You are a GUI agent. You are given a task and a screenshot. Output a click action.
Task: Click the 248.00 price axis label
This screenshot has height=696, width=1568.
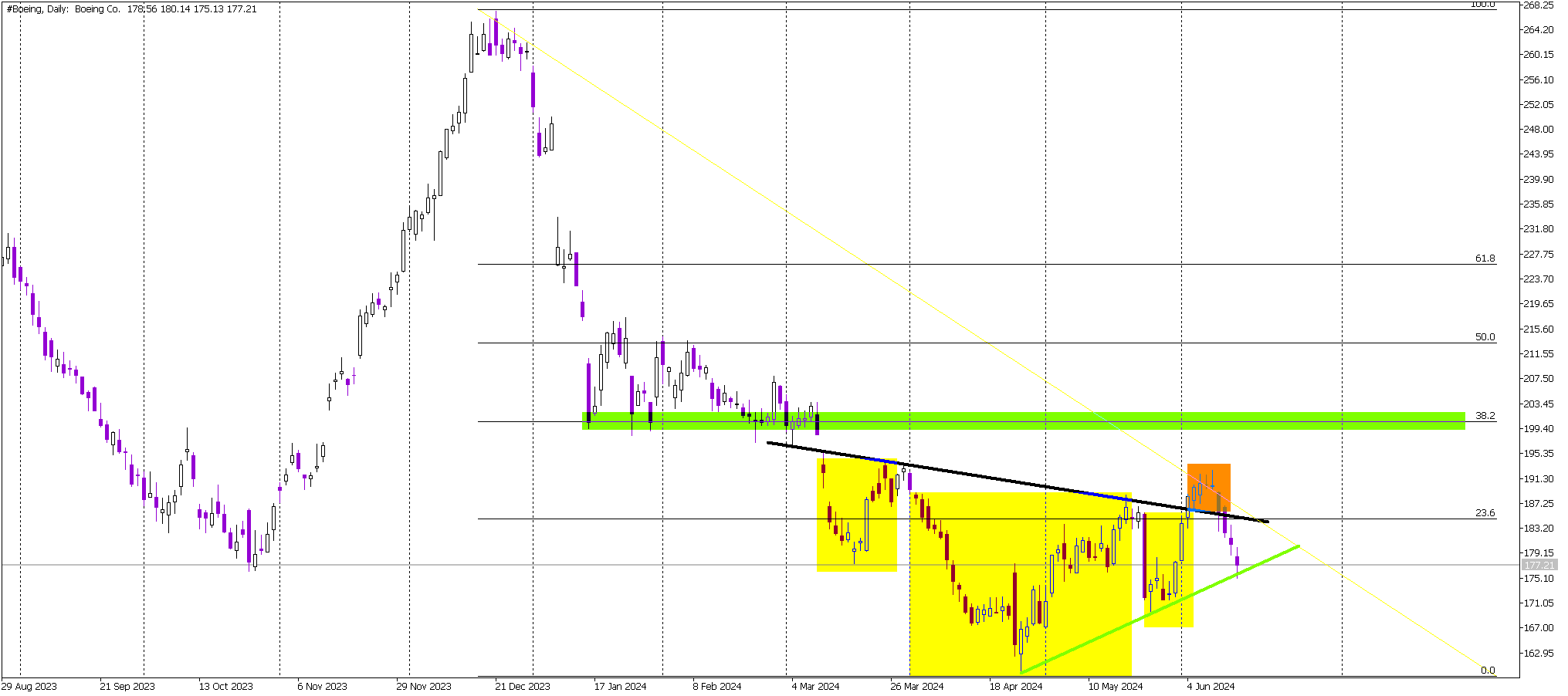[1538, 130]
